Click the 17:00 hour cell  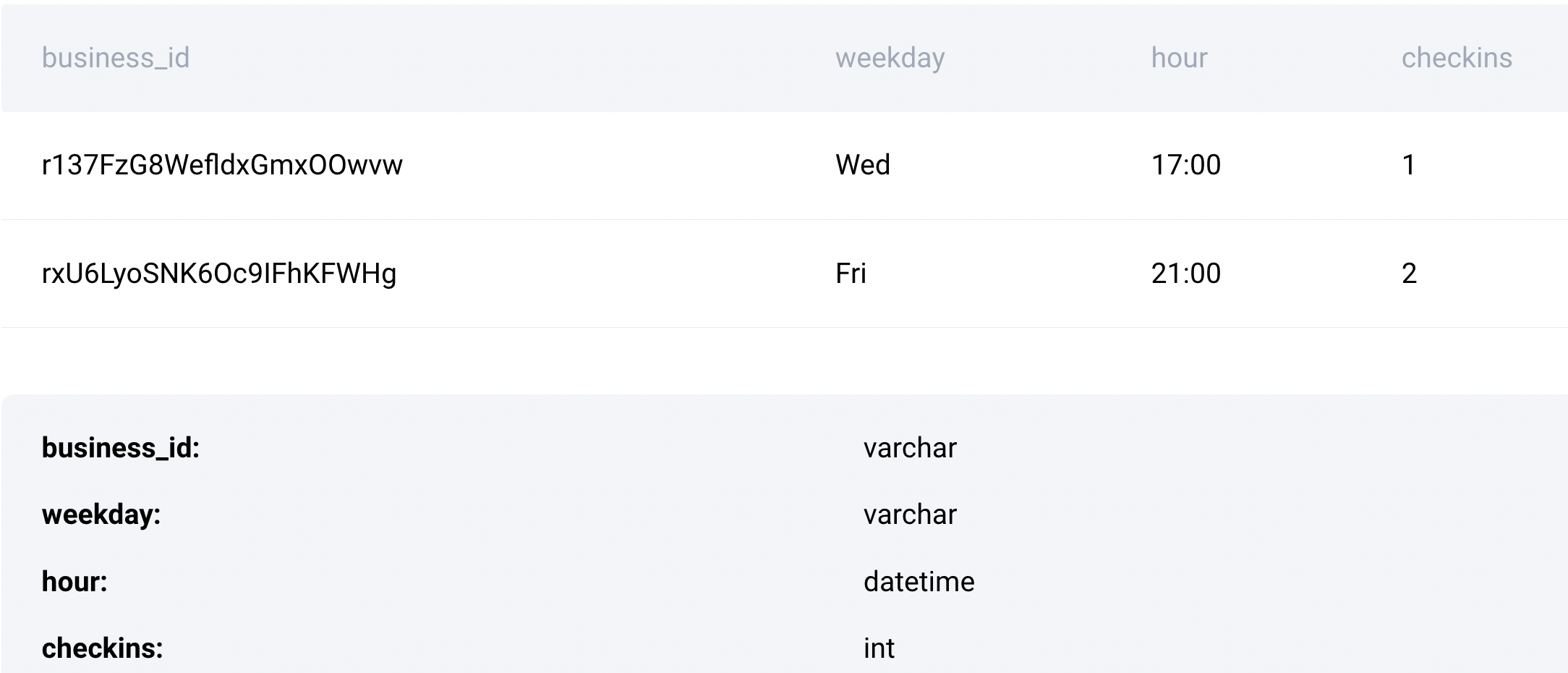(x=1185, y=165)
